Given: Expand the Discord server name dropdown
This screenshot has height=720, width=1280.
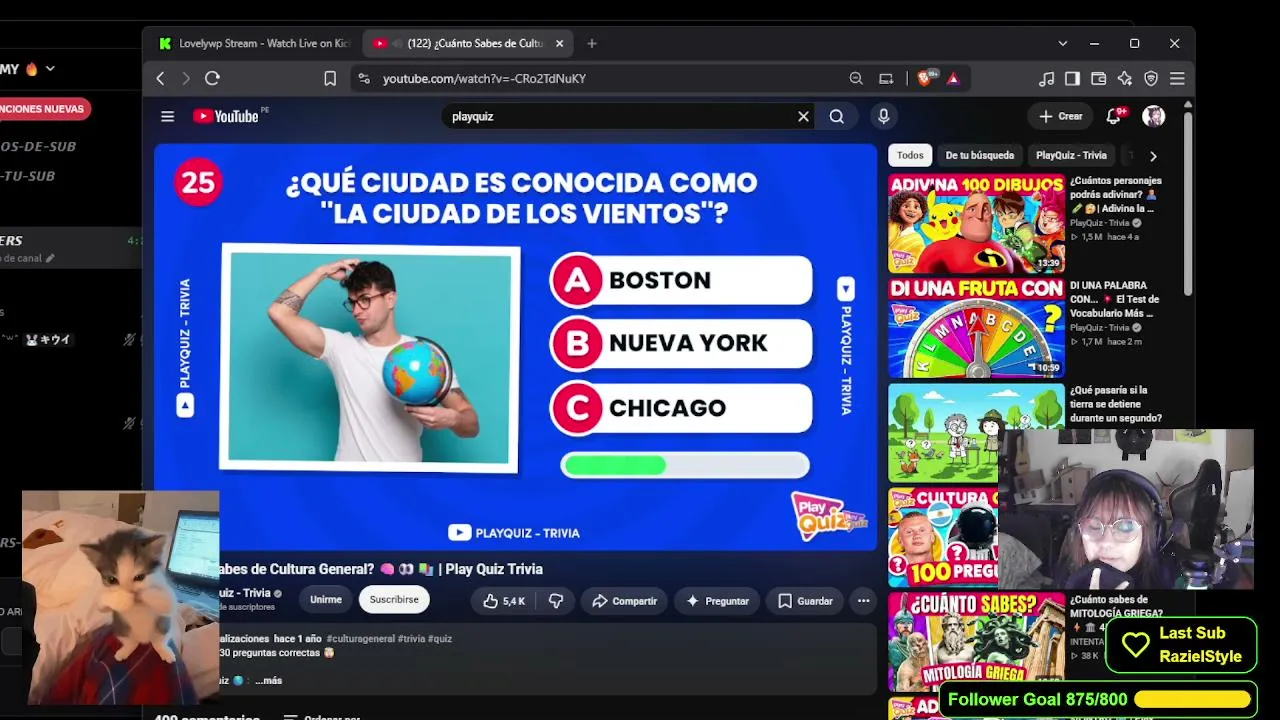Looking at the screenshot, I should click(x=49, y=68).
